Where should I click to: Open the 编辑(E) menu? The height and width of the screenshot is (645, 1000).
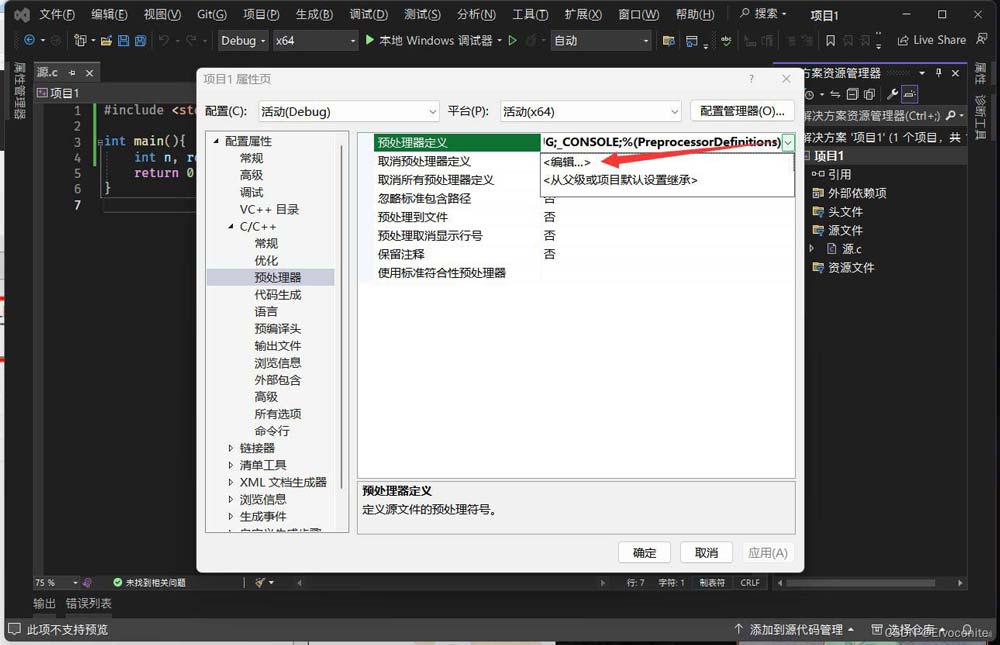click(109, 14)
